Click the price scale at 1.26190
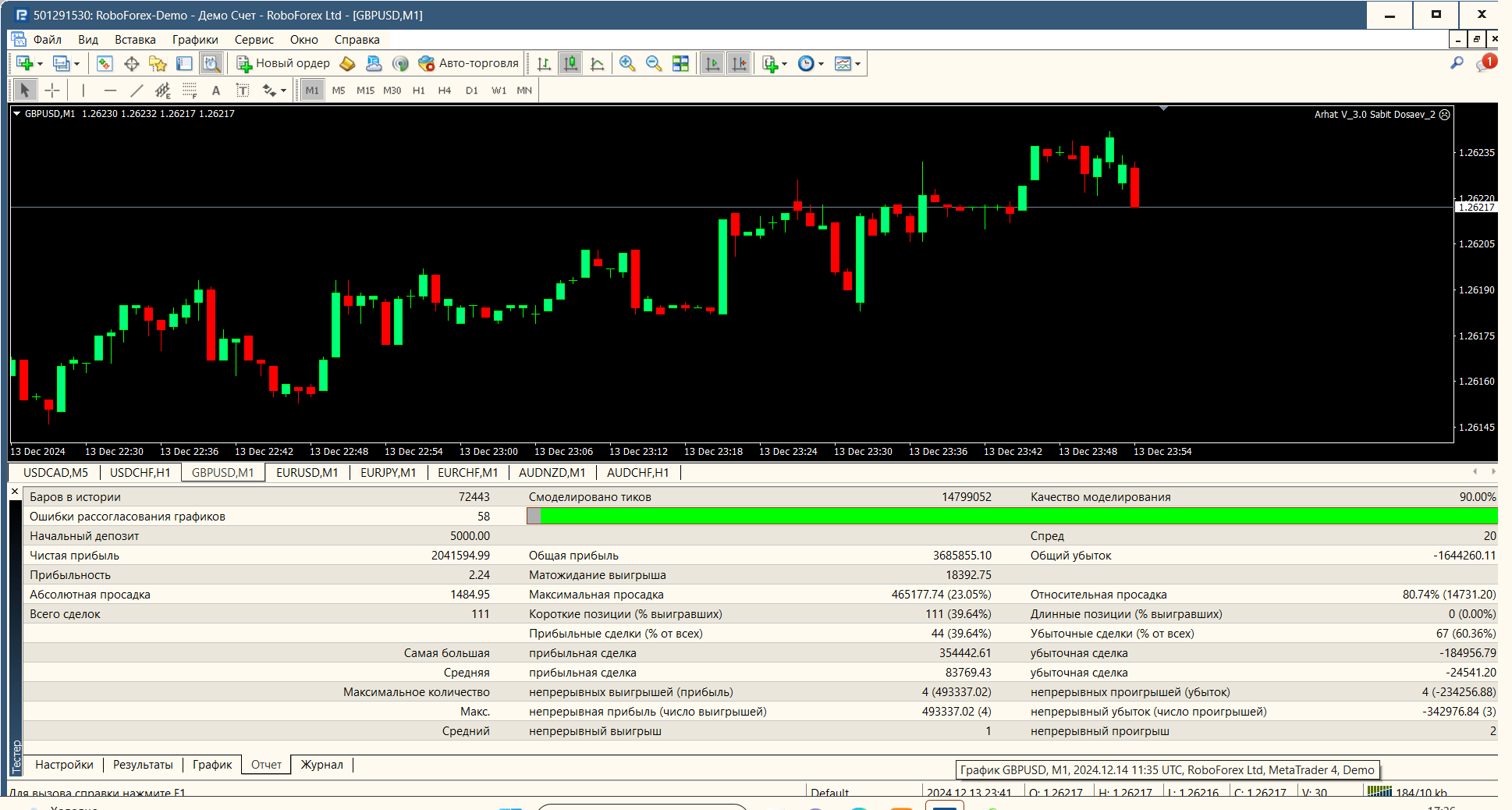 [x=1477, y=290]
